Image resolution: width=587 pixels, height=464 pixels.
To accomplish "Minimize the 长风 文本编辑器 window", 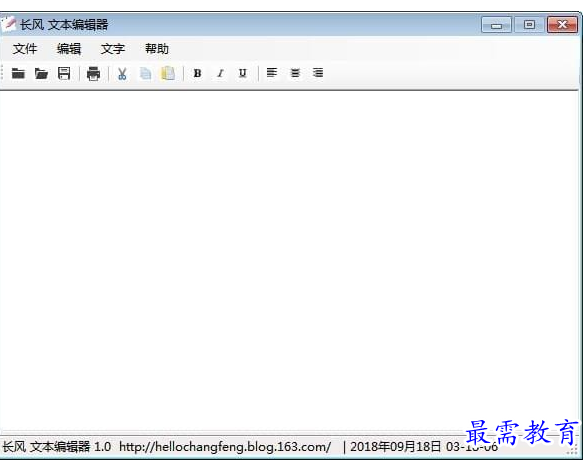I will 496,25.
